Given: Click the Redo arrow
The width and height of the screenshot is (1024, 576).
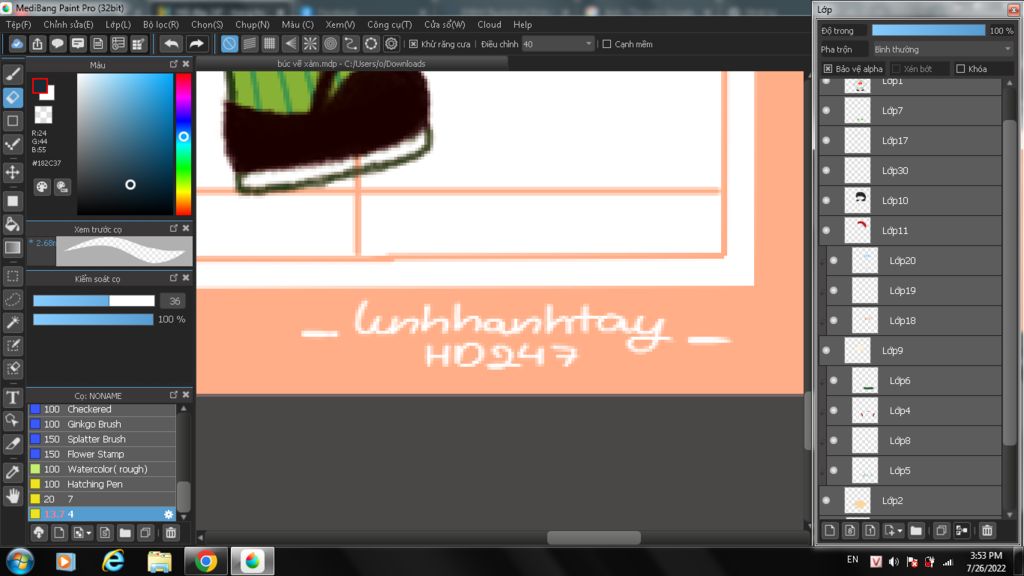Looking at the screenshot, I should (197, 44).
